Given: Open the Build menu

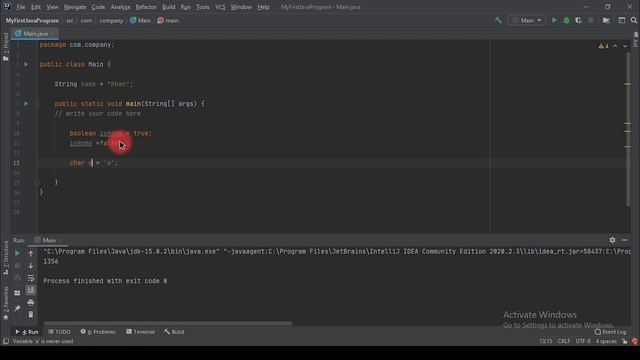Looking at the screenshot, I should [169, 7].
